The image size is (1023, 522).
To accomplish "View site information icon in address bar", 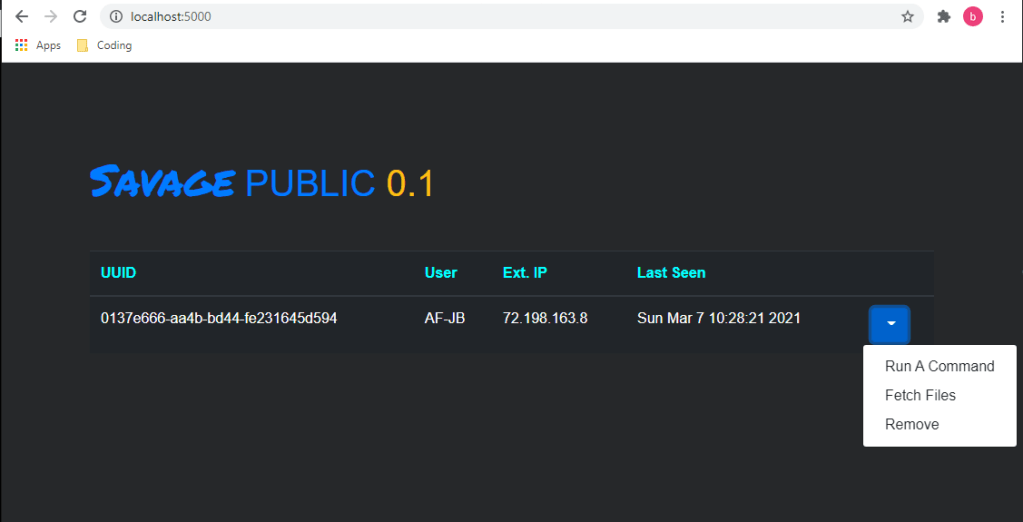I will pos(116,17).
